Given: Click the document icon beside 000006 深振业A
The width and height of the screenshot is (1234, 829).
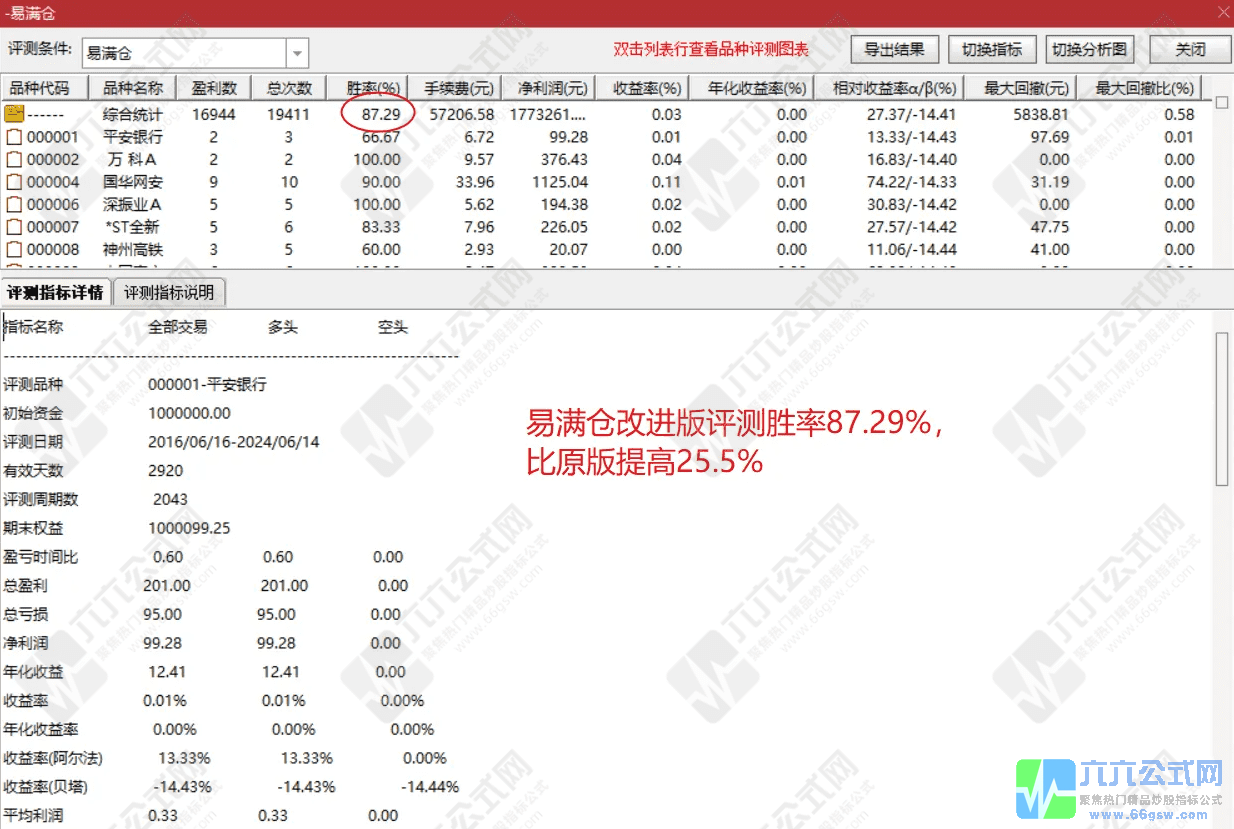Looking at the screenshot, I should pyautogui.click(x=14, y=205).
